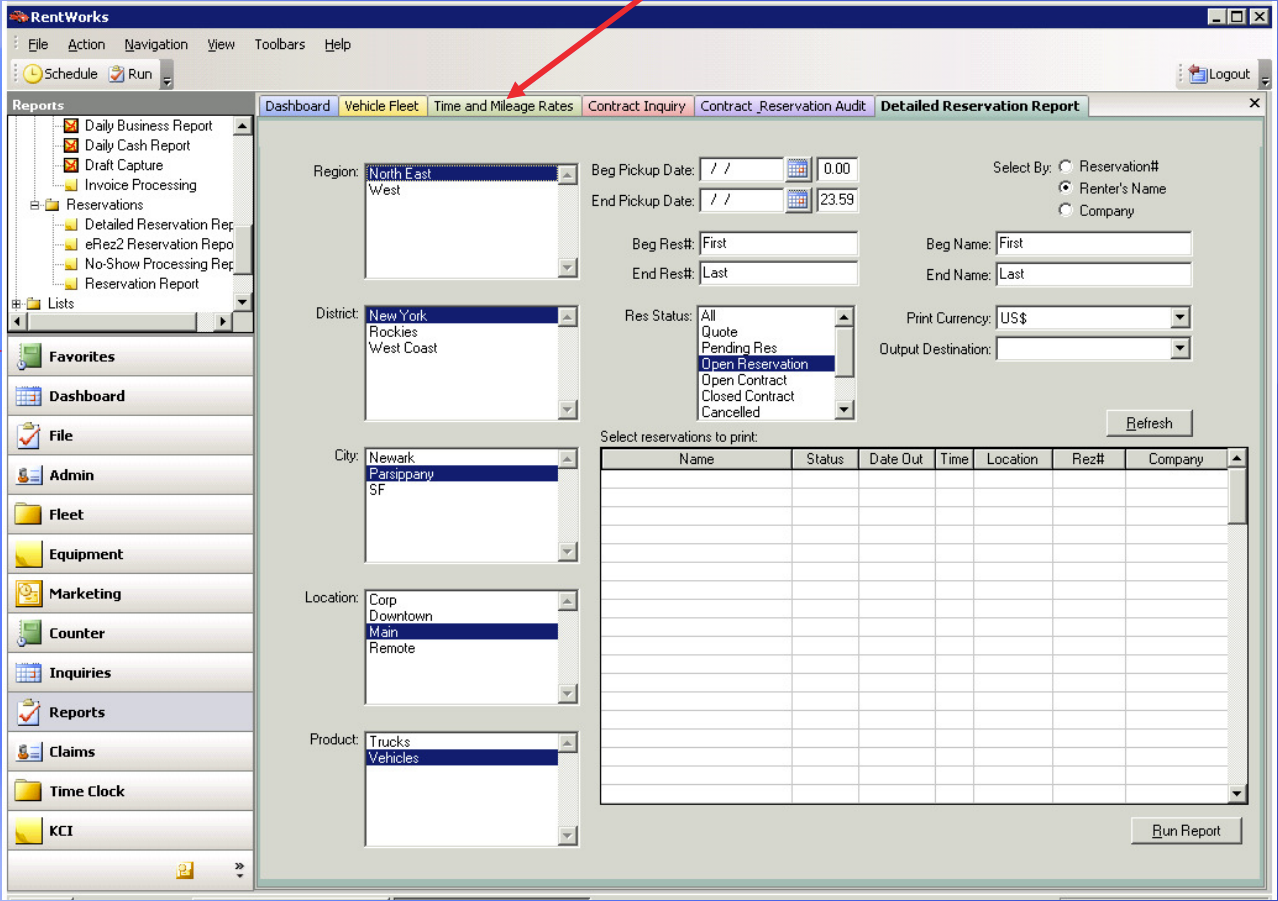Click the Beg Pickup Date field
The height and width of the screenshot is (901, 1278).
point(741,170)
